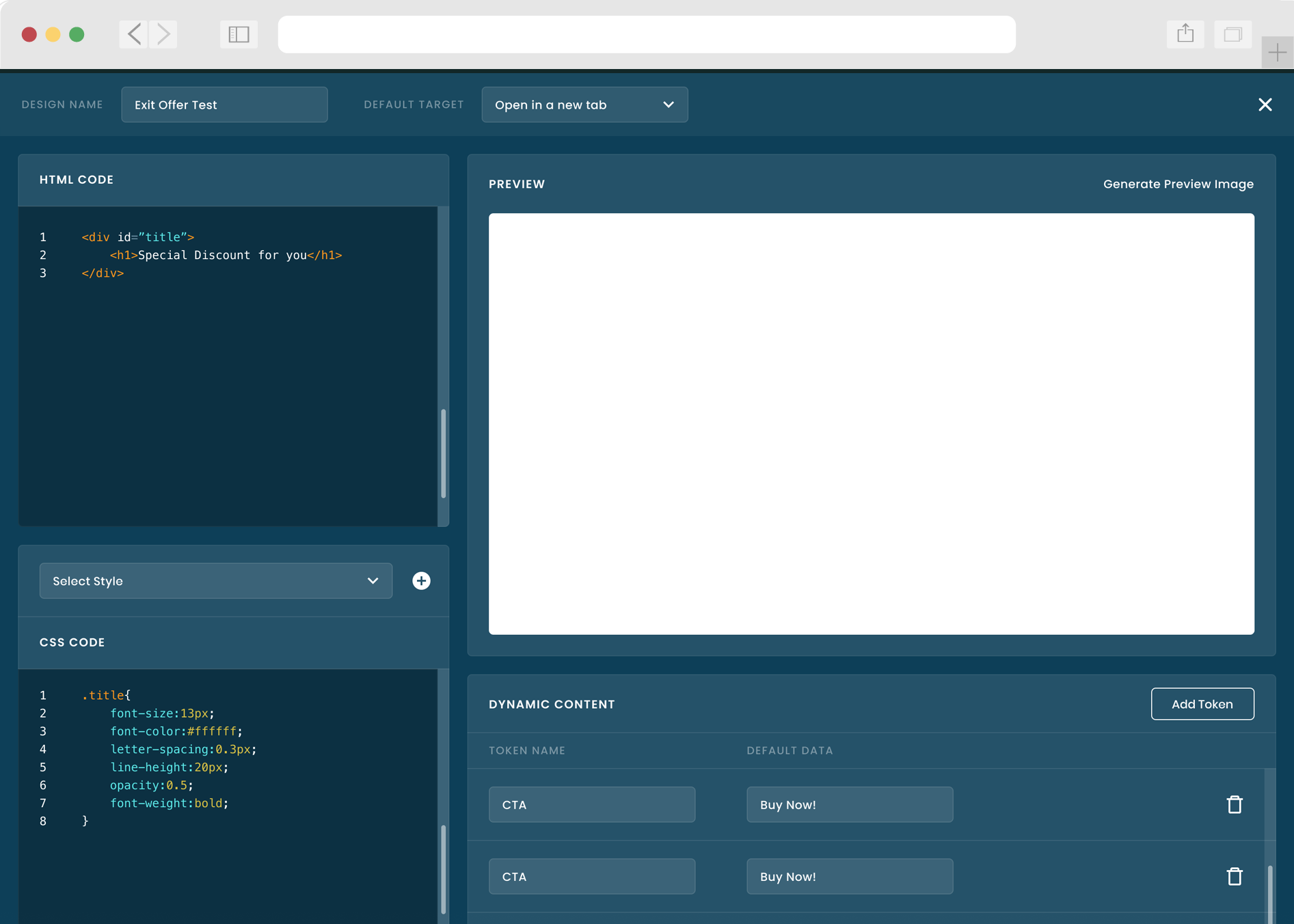Click the new tab plus icon
The height and width of the screenshot is (924, 1294).
tap(1277, 53)
